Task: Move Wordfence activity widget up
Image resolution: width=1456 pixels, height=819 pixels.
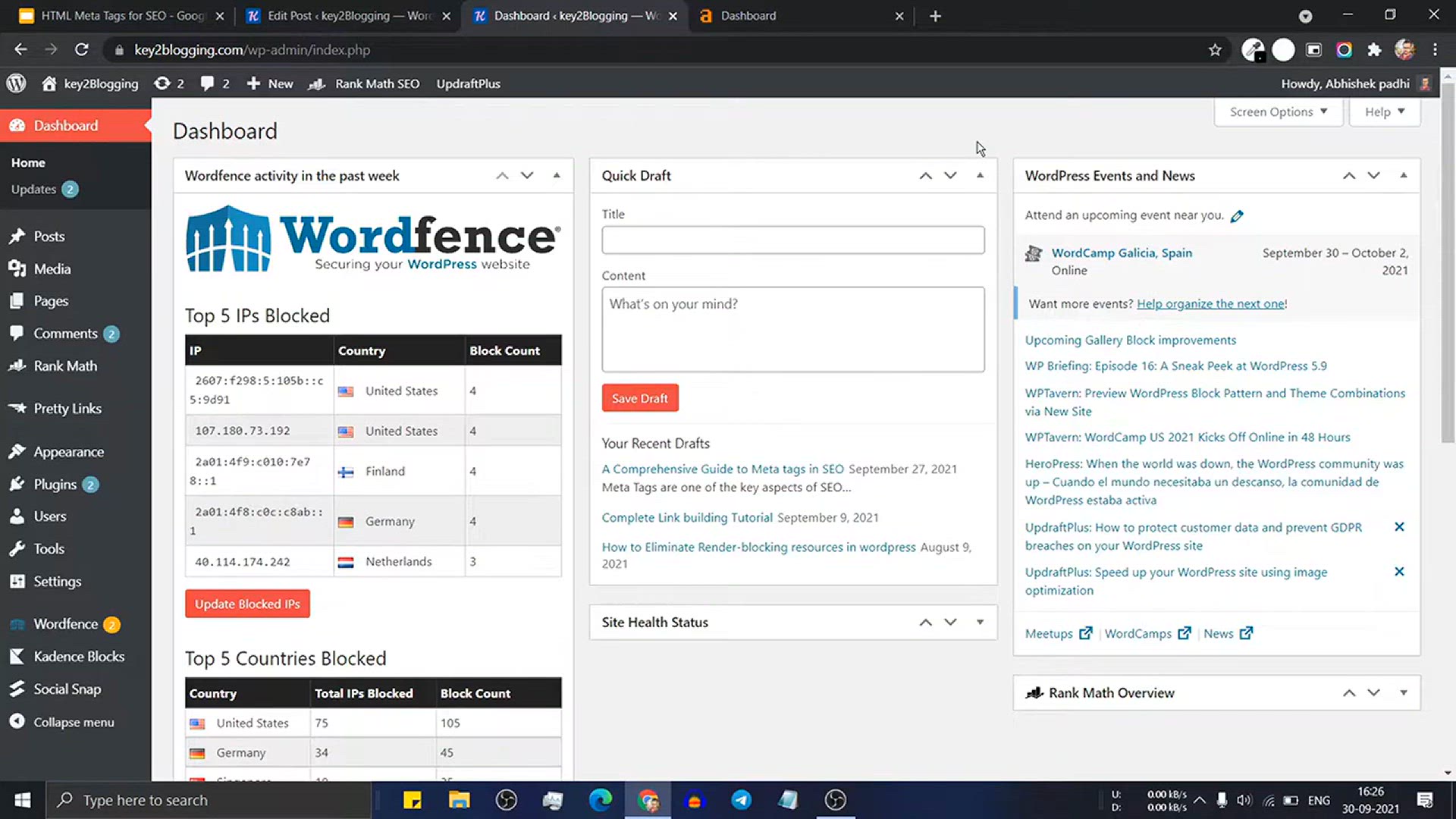Action: pos(502,175)
